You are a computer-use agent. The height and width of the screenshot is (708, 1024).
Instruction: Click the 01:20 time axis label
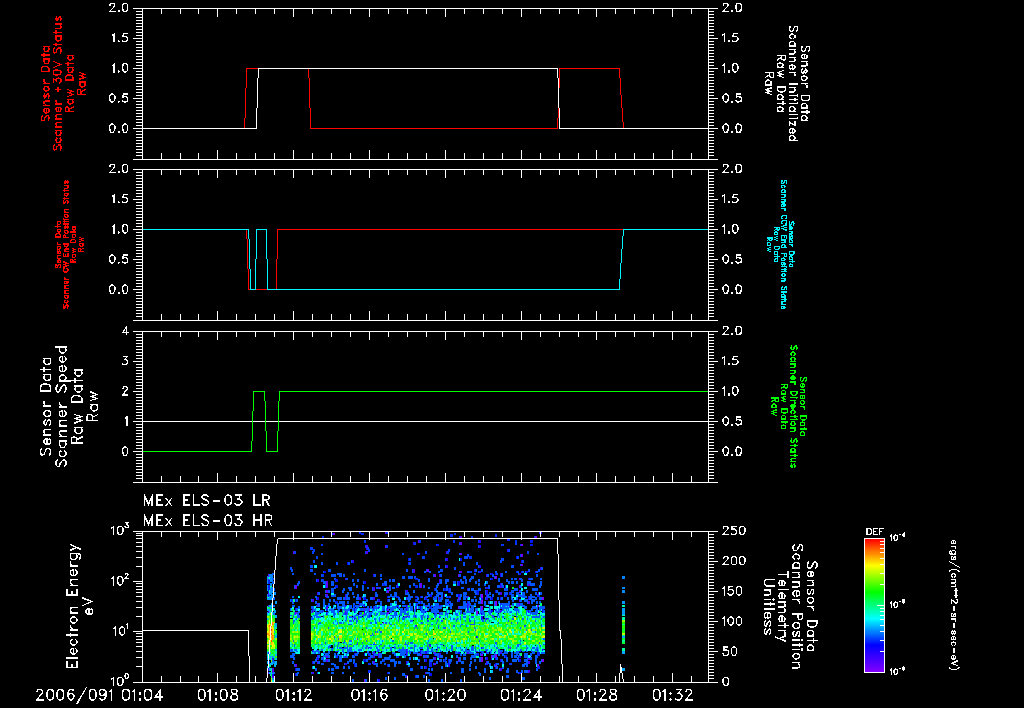click(445, 695)
